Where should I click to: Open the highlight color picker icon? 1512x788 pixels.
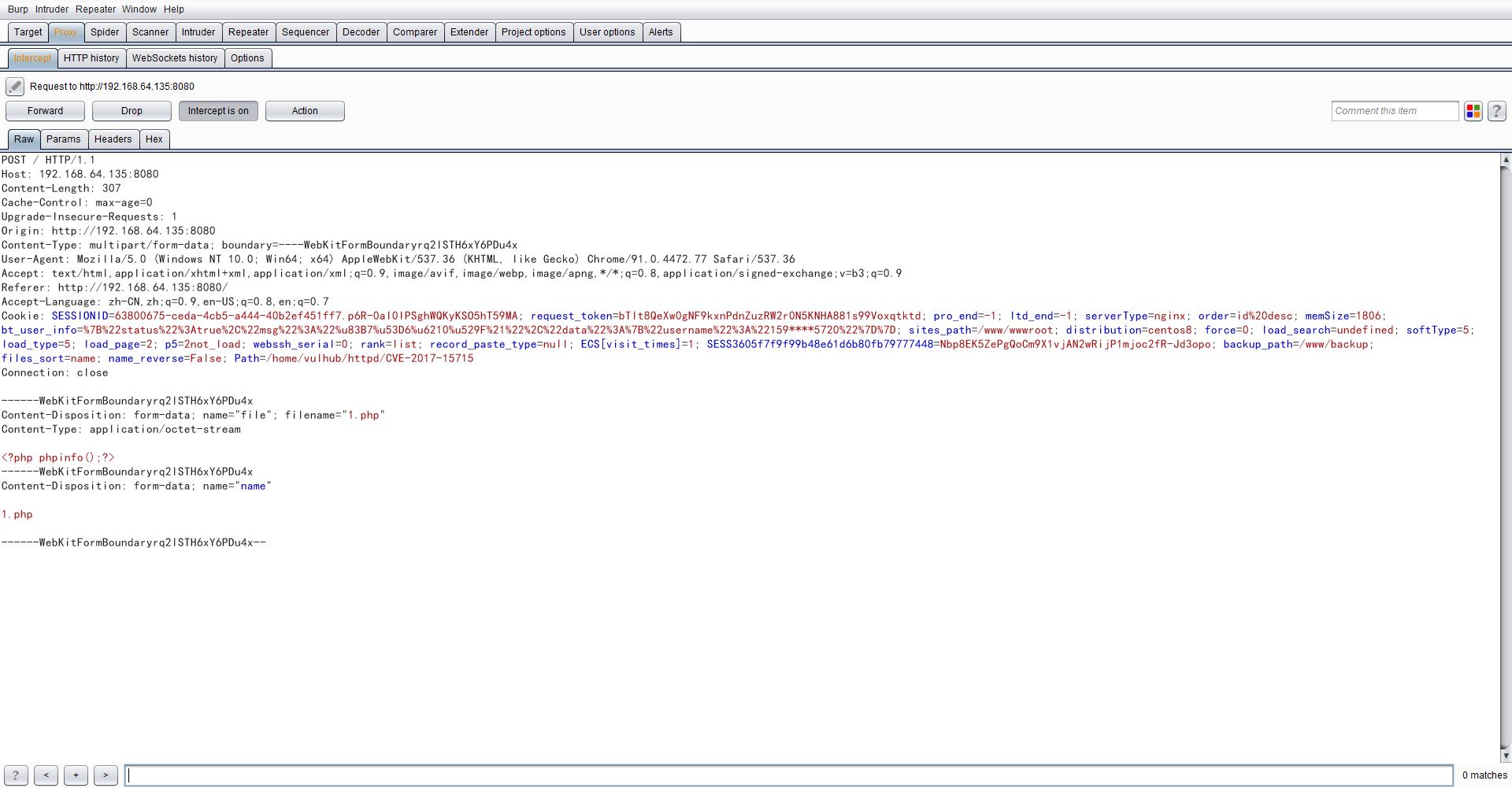point(1473,111)
